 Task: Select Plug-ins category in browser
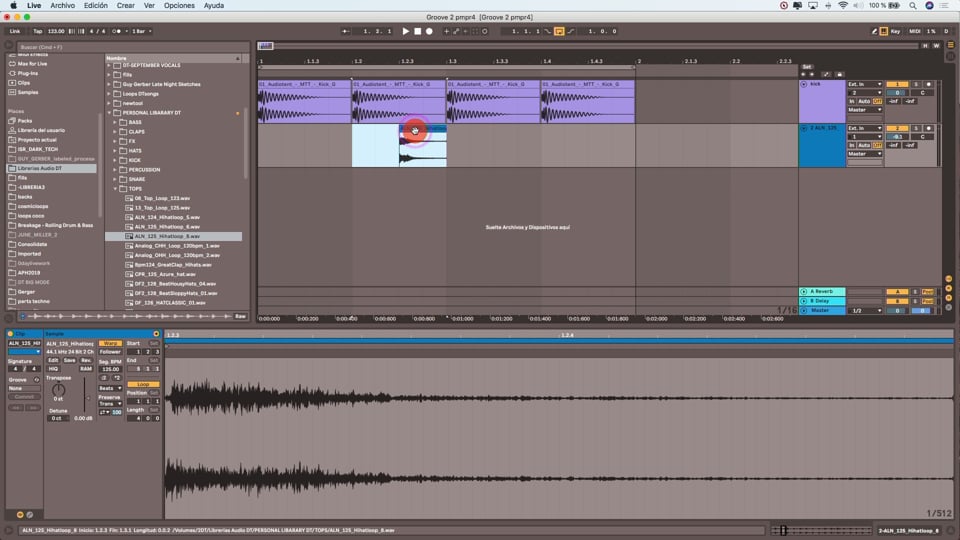click(x=28, y=73)
